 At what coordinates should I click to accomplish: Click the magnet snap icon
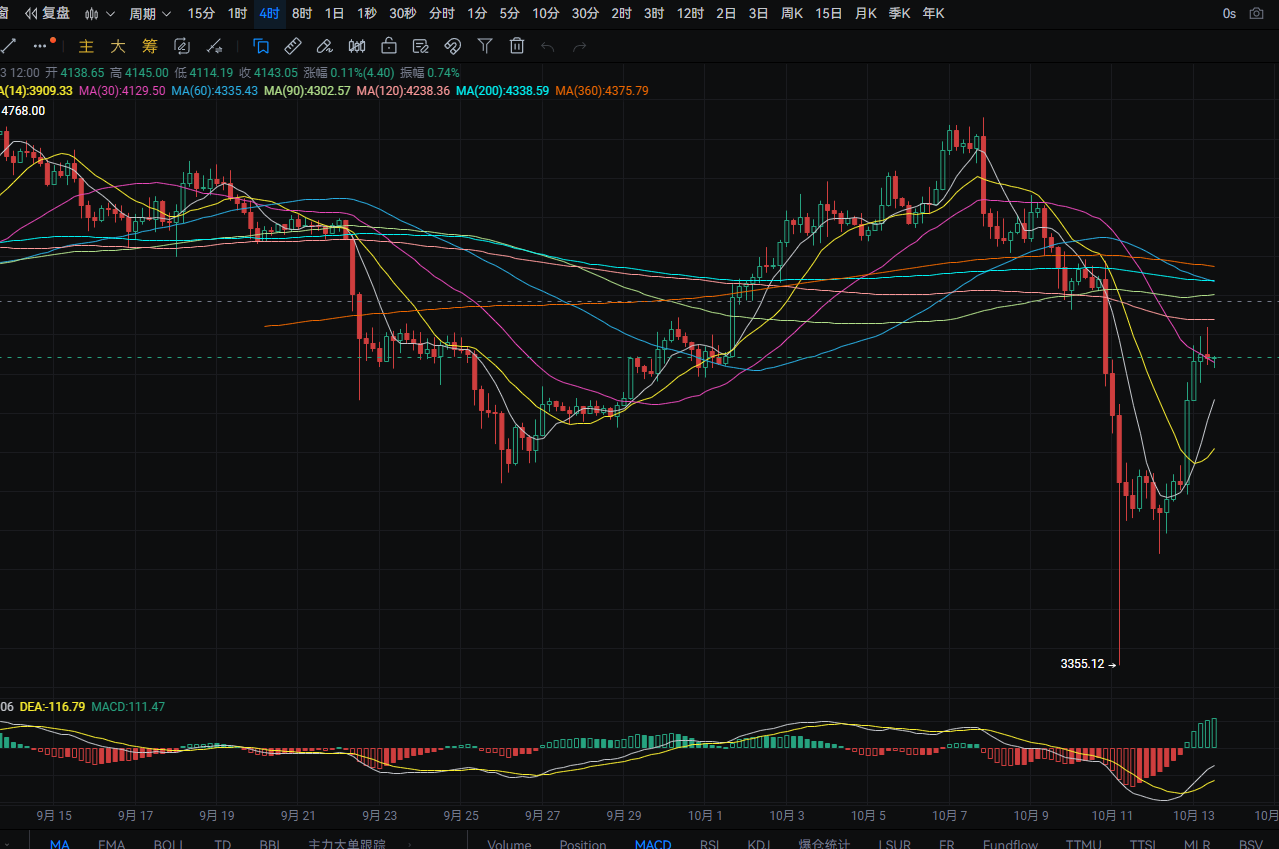pyautogui.click(x=453, y=46)
